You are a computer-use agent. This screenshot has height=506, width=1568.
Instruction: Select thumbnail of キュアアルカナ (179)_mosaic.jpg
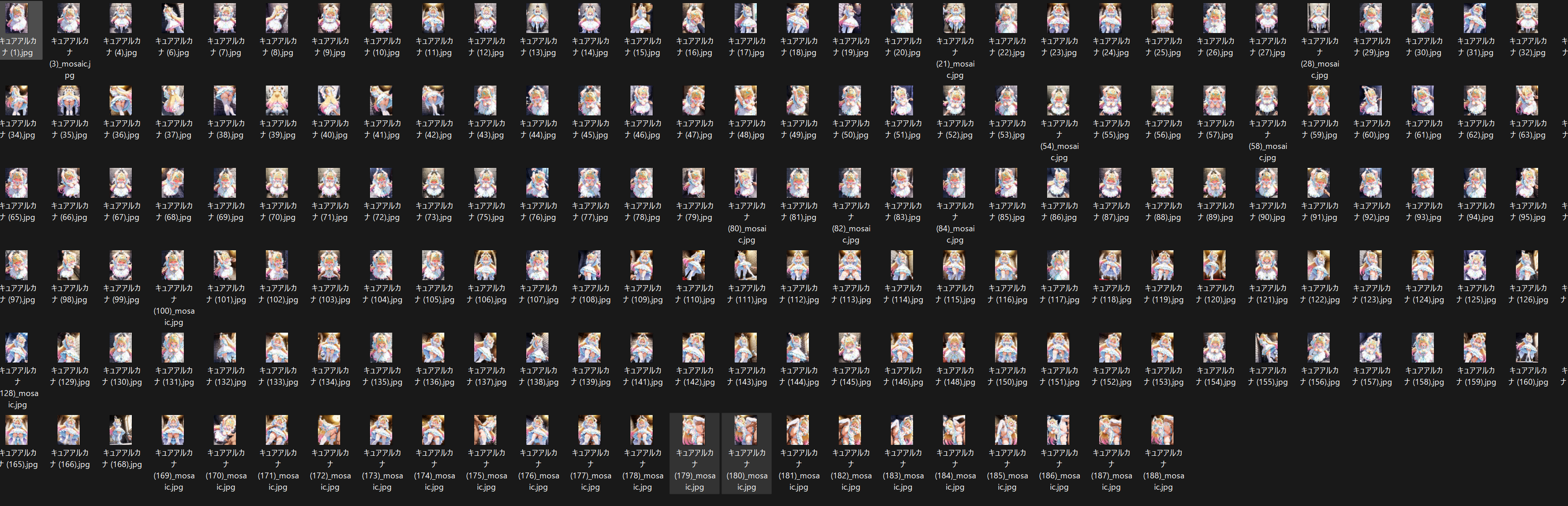pos(694,430)
